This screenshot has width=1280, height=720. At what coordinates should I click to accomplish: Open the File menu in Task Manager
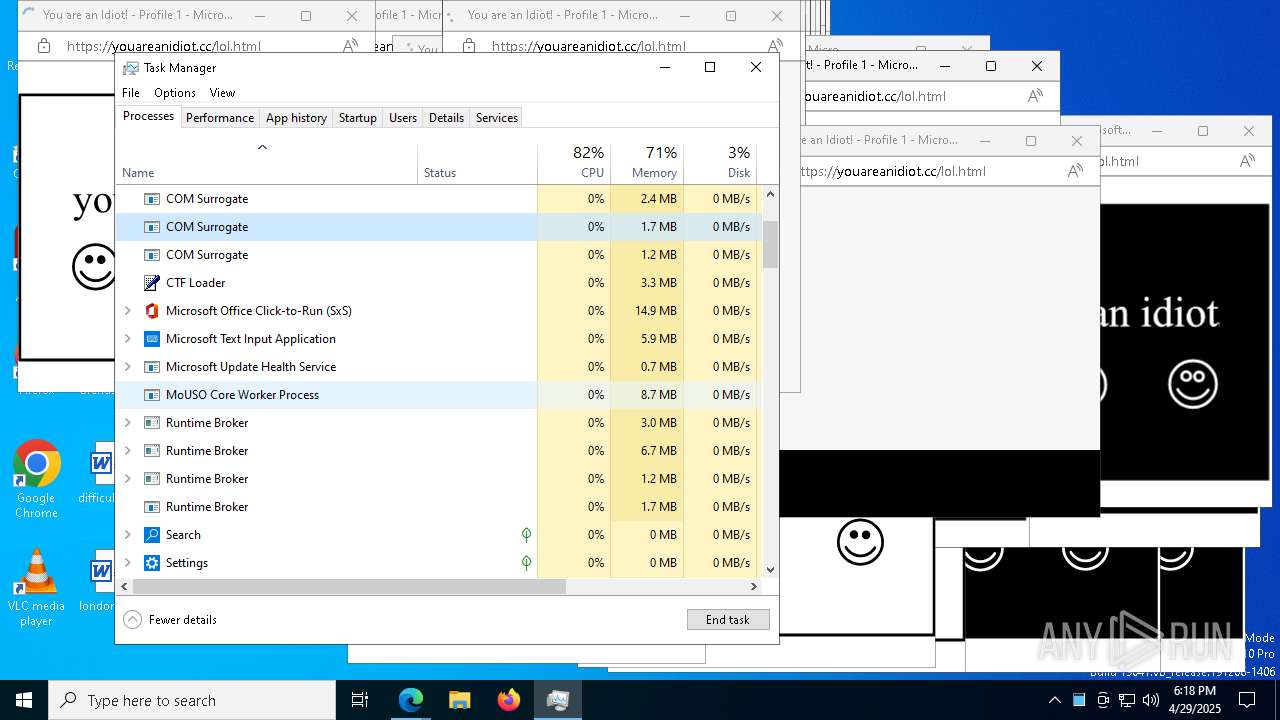click(131, 93)
